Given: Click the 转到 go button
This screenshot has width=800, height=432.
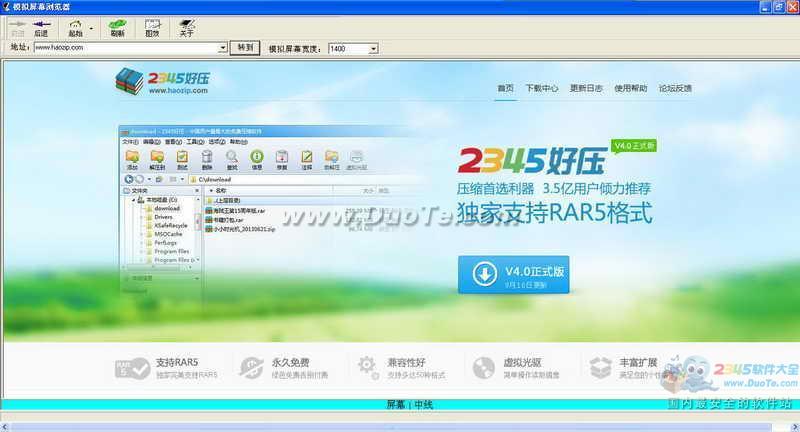Looking at the screenshot, I should (x=245, y=48).
